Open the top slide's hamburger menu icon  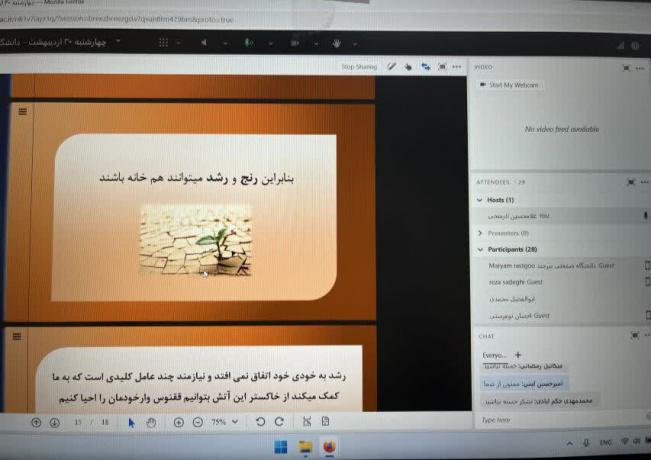pos(22,112)
